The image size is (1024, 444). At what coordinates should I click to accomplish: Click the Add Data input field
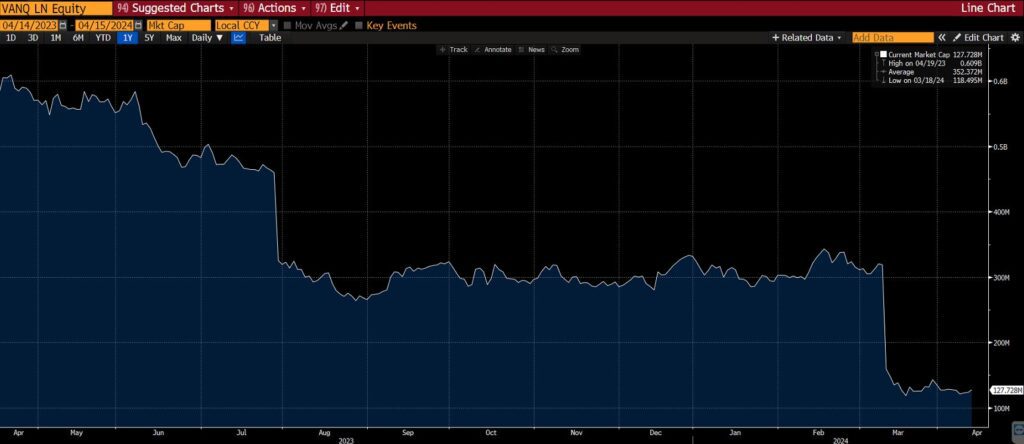point(891,37)
